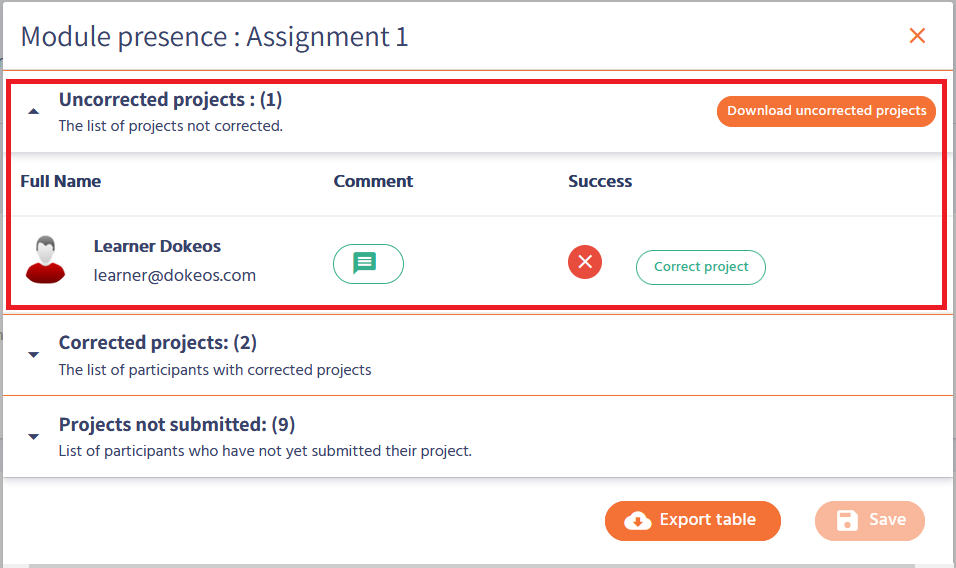Collapse the Uncorrected projects section arrow

[x=34, y=112]
